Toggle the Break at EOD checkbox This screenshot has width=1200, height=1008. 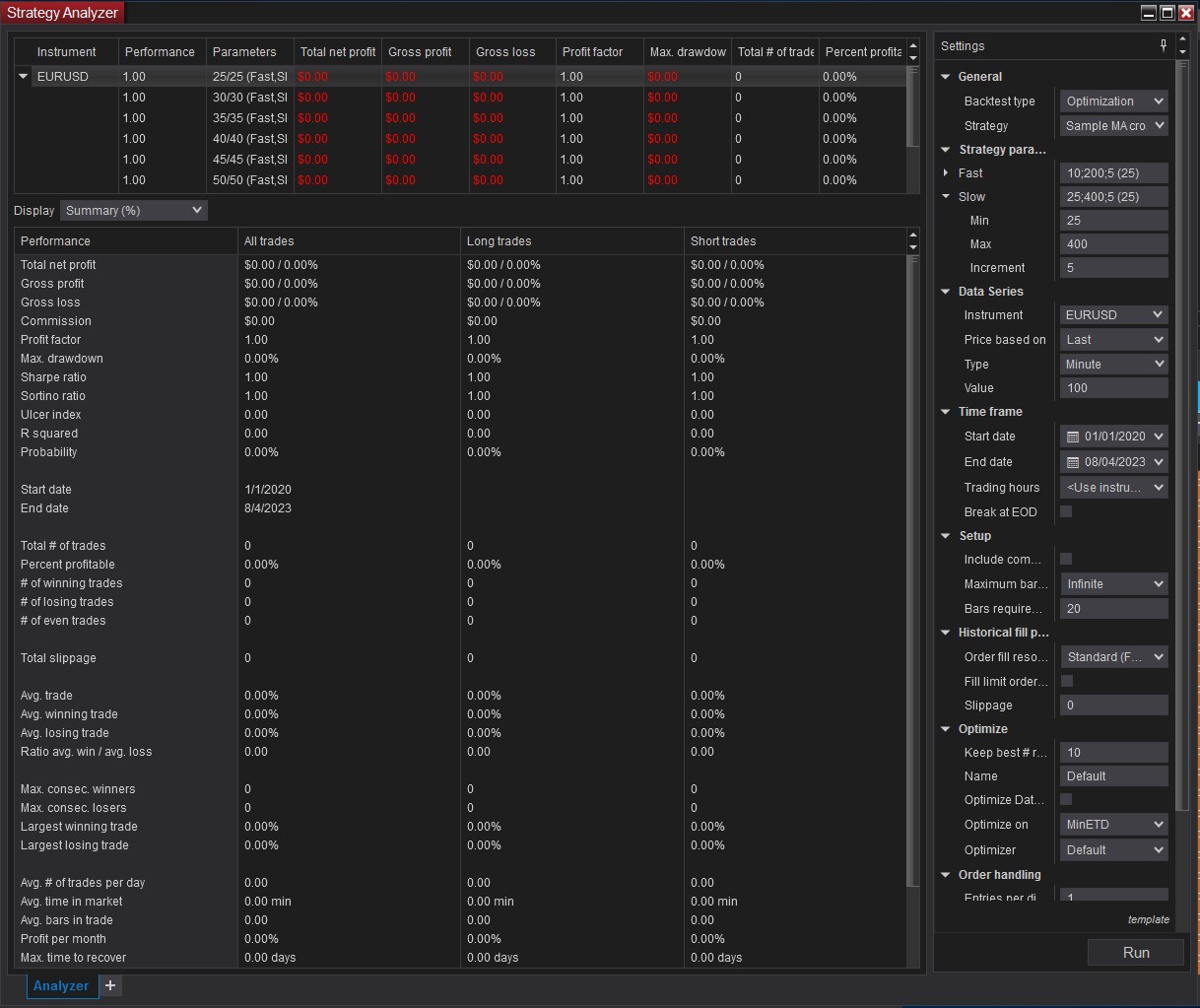(x=1066, y=511)
